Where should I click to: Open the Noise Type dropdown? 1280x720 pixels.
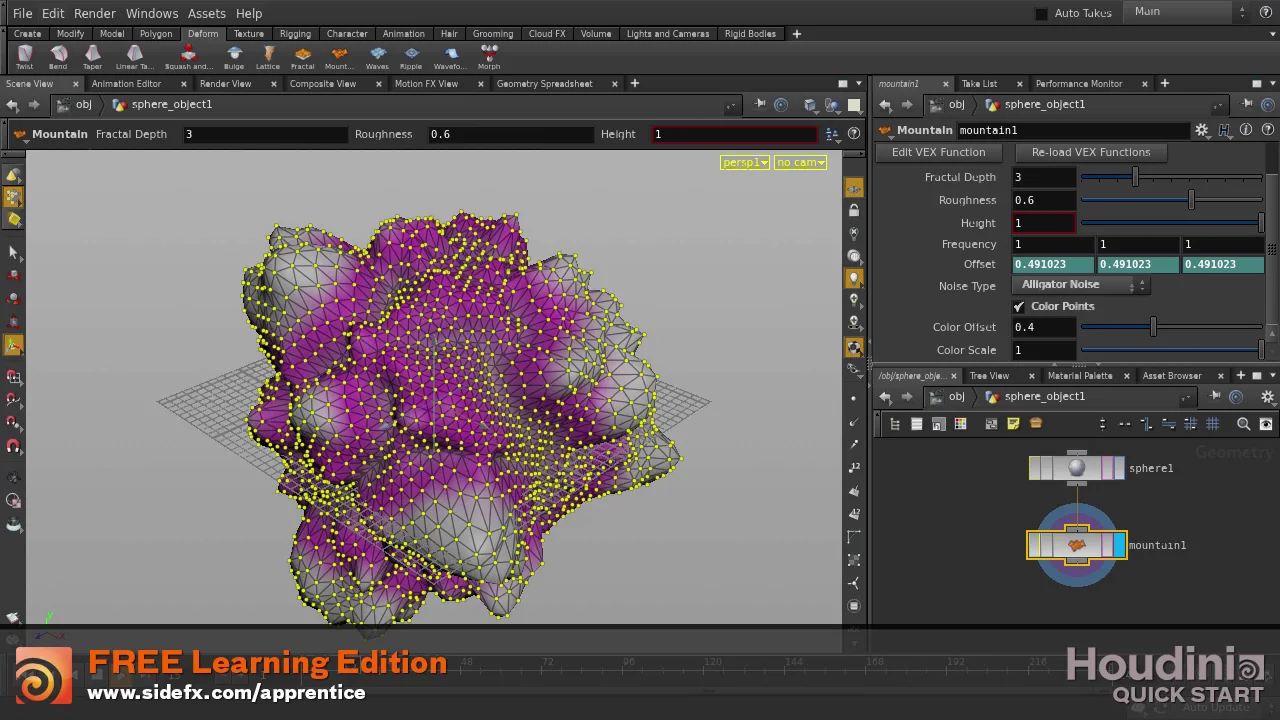[x=1082, y=285]
